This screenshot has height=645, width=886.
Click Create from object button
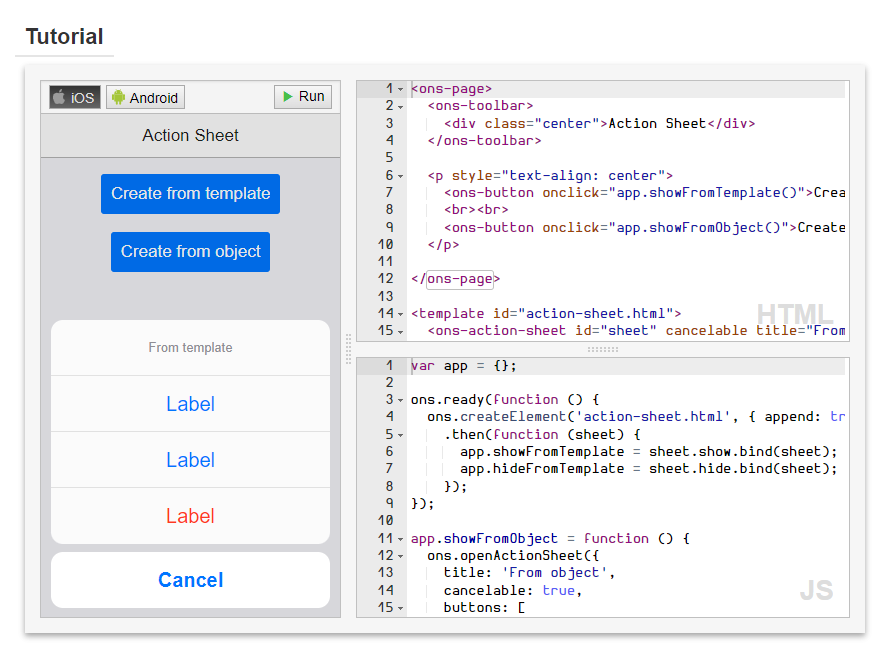(190, 252)
